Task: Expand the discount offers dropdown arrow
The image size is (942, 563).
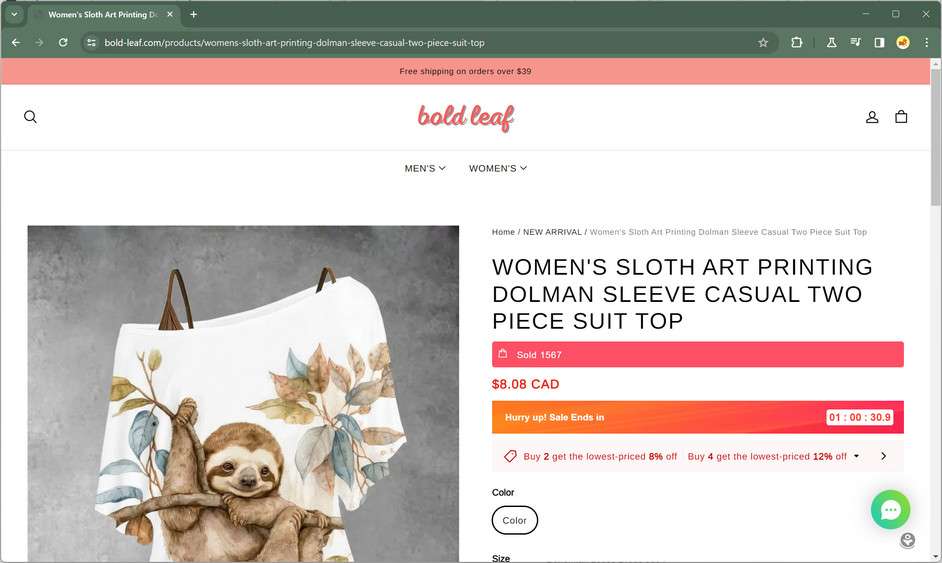Action: point(856,456)
